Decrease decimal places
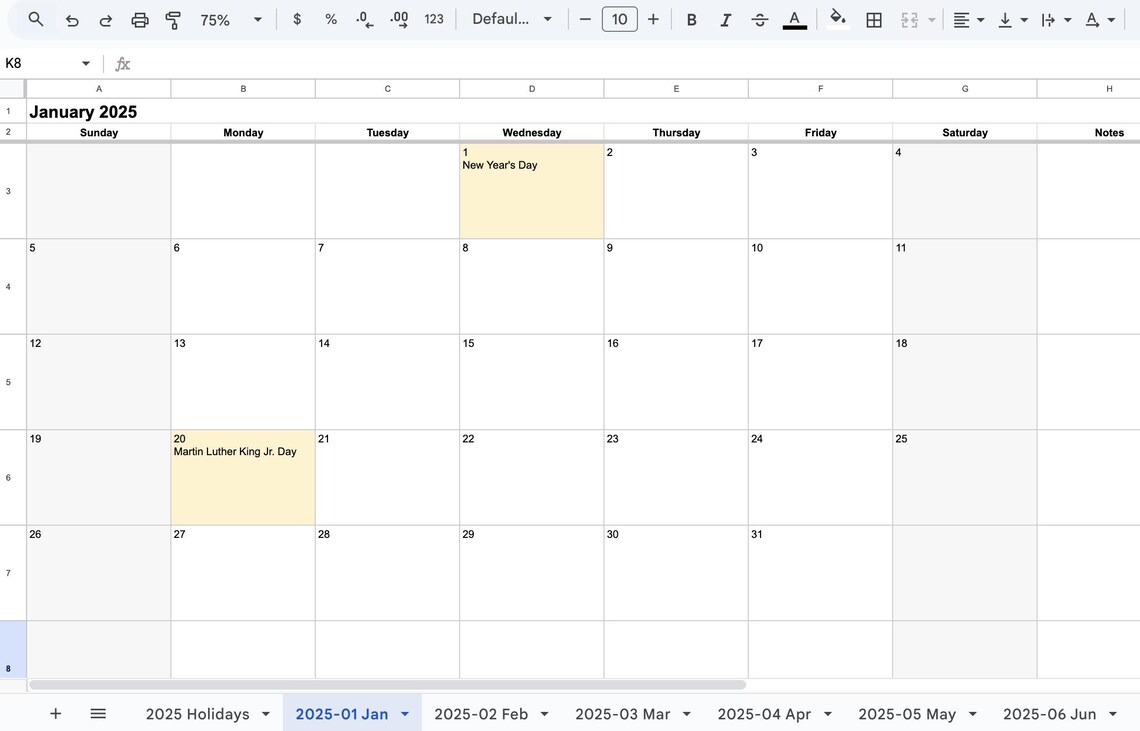Viewport: 1140px width, 731px height. coord(365,20)
